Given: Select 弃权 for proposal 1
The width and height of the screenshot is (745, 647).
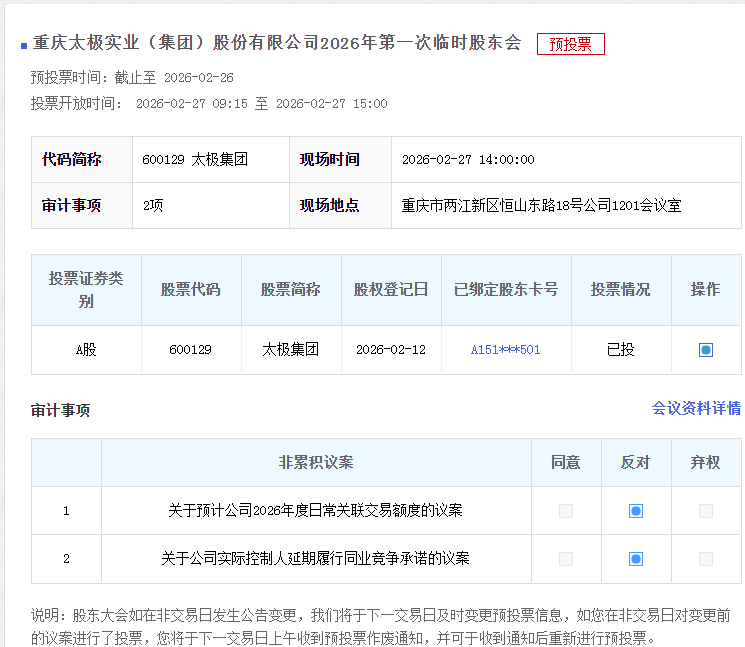Looking at the screenshot, I should [x=706, y=511].
